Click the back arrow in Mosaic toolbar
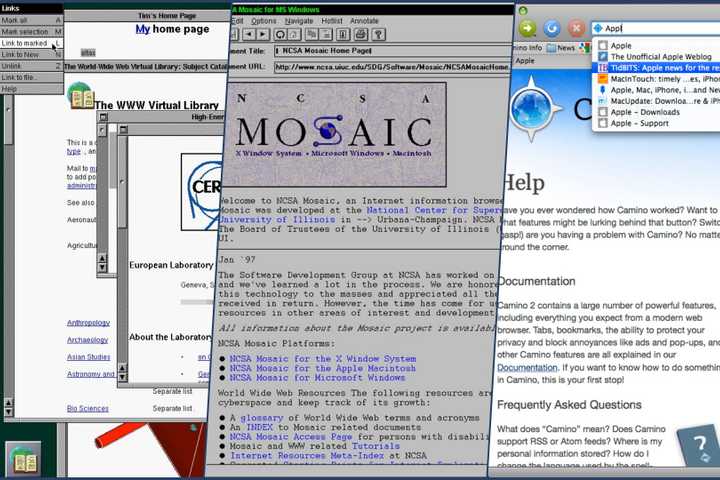The width and height of the screenshot is (720, 480). [x=248, y=34]
